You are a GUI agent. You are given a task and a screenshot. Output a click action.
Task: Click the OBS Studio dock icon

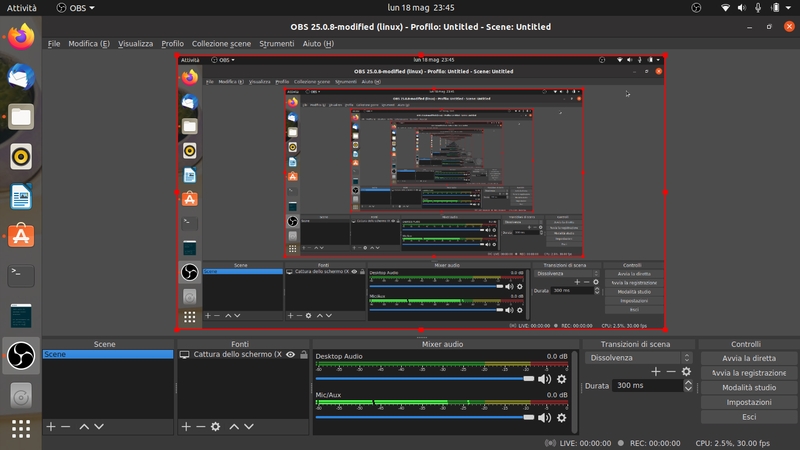(21, 356)
